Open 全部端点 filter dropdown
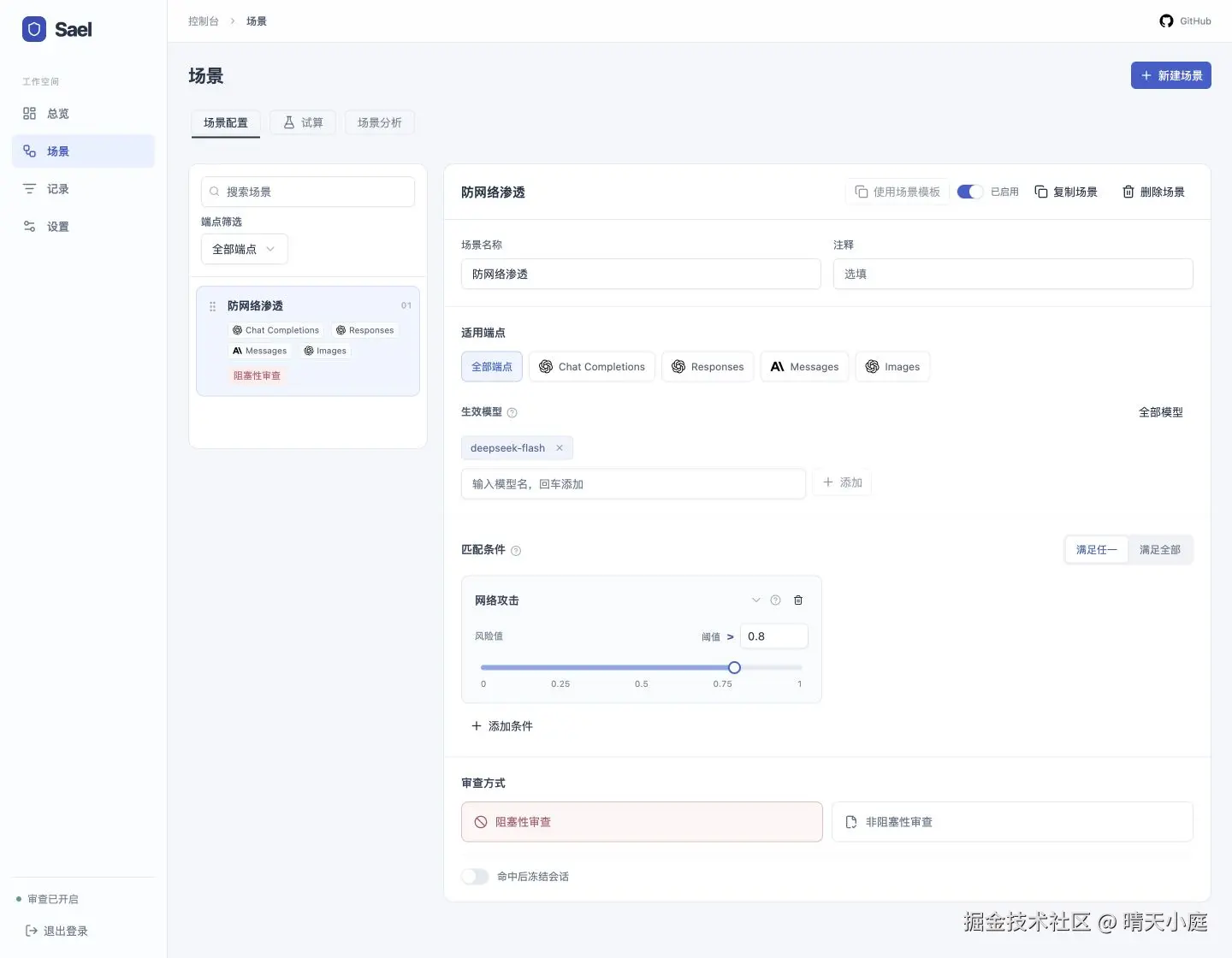Image resolution: width=1232 pixels, height=958 pixels. (x=245, y=249)
